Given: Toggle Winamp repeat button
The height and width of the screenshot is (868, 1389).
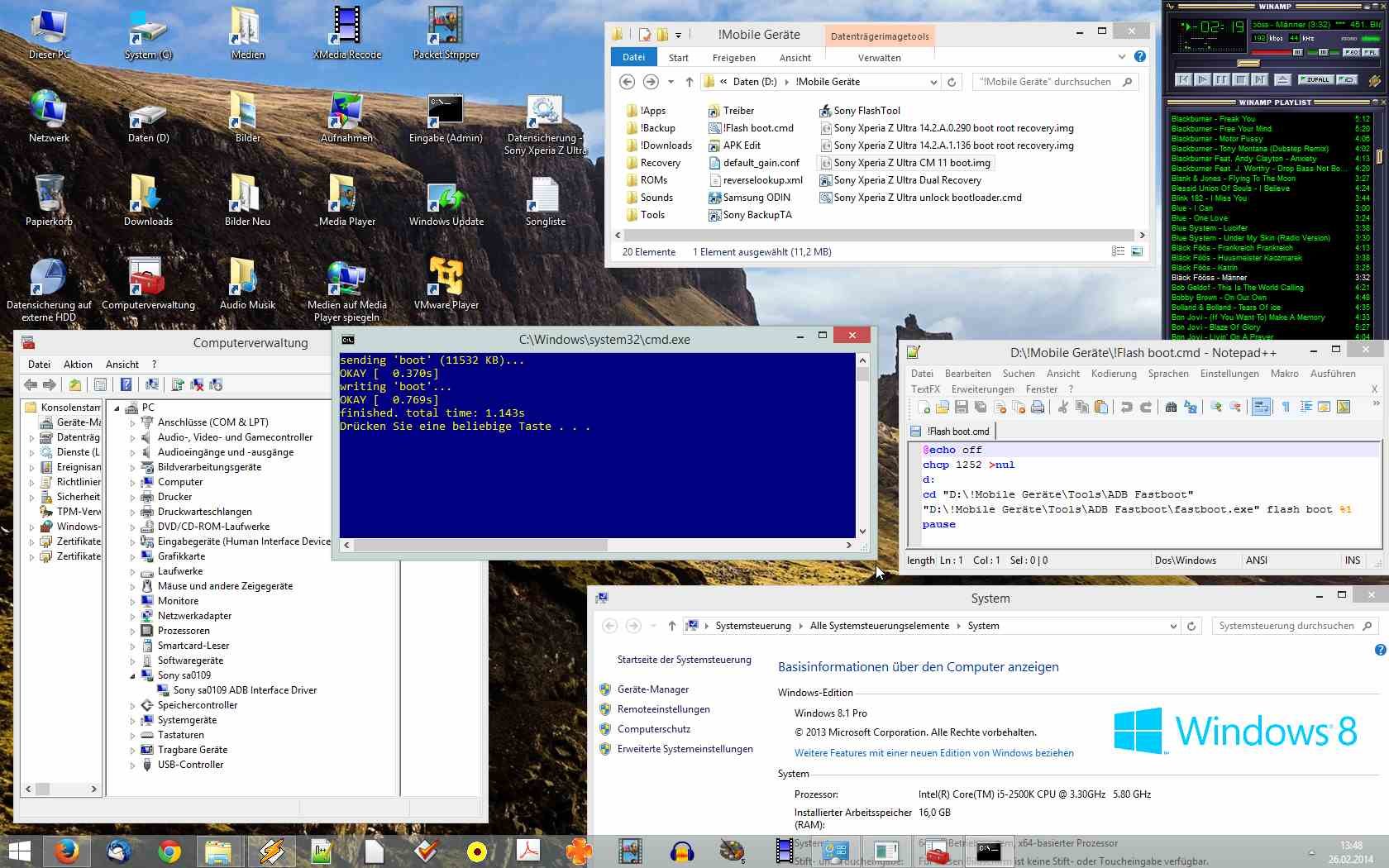Looking at the screenshot, I should point(1347,80).
